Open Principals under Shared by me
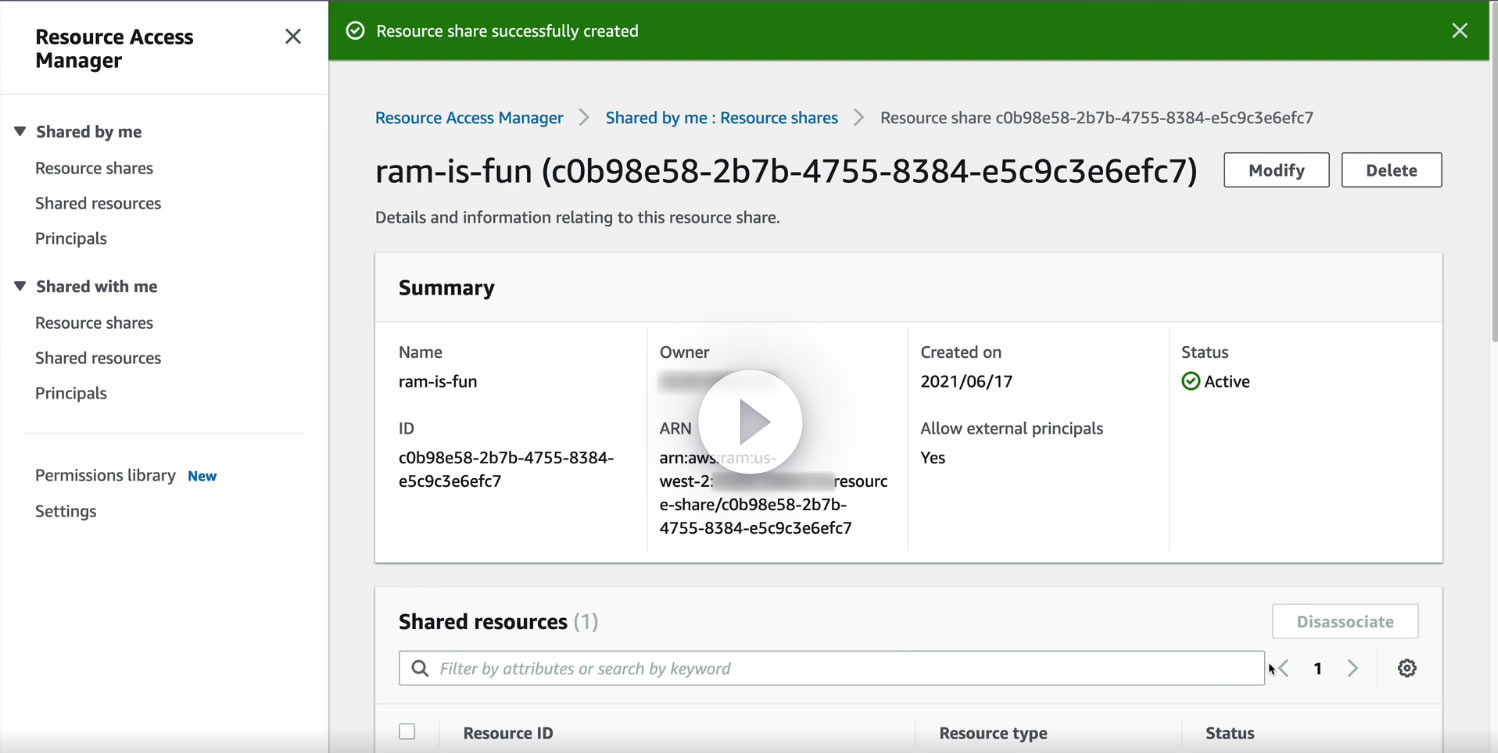 pyautogui.click(x=71, y=238)
